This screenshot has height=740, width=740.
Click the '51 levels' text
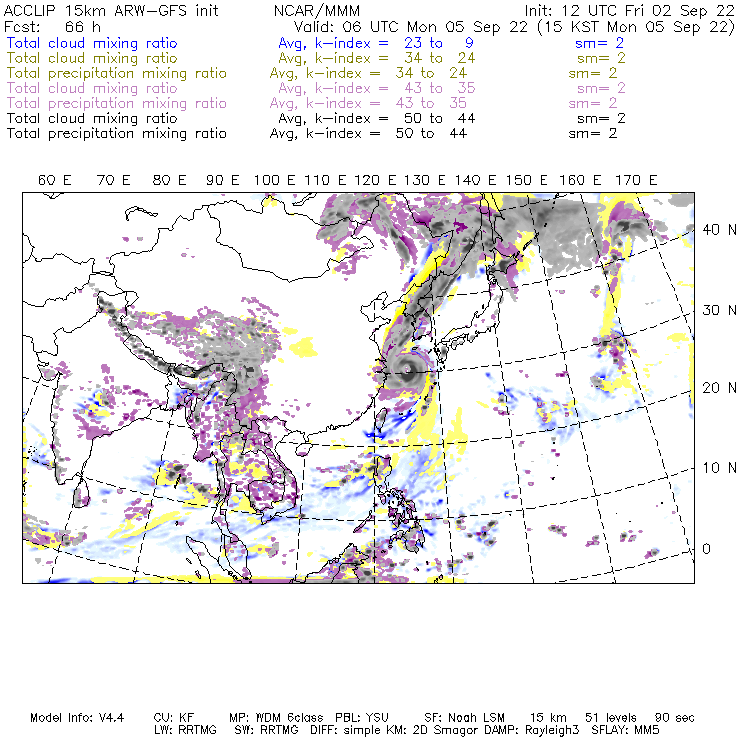(611, 718)
